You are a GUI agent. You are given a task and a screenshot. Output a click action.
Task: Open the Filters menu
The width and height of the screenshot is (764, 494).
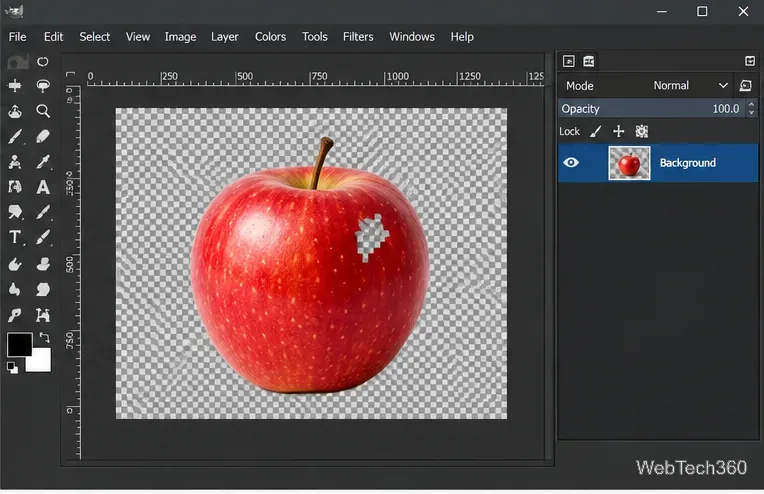[x=358, y=37]
